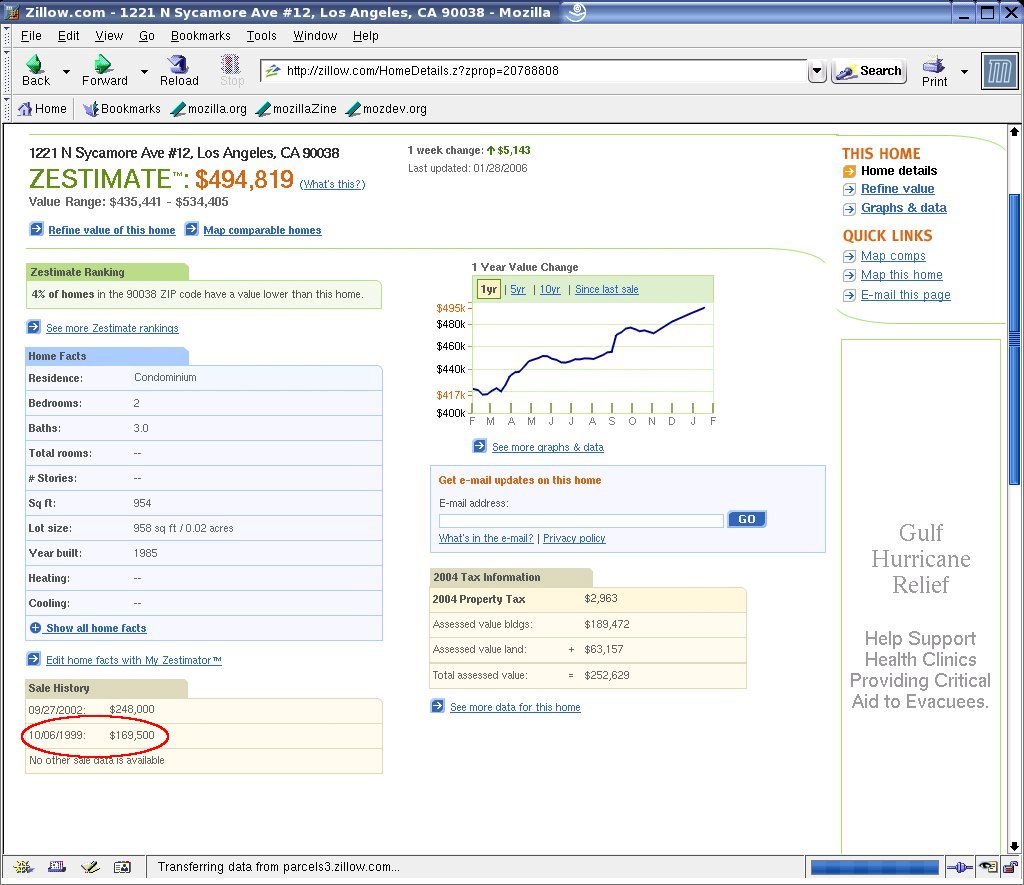Viewport: 1024px width, 885px height.
Task: Click the plus icon beside Show all home facts
Action: (x=35, y=628)
